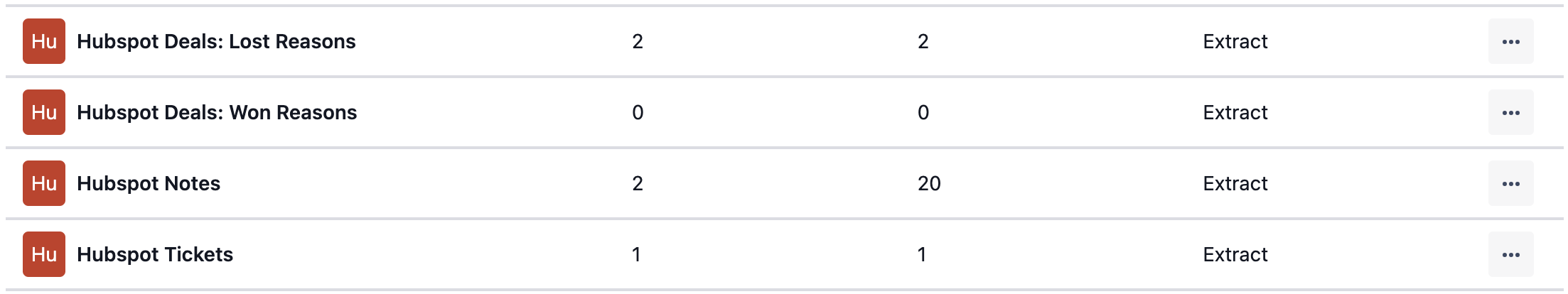Open Hubspot Deals: Won Reasons source
1568x294 pixels.
coord(217,112)
